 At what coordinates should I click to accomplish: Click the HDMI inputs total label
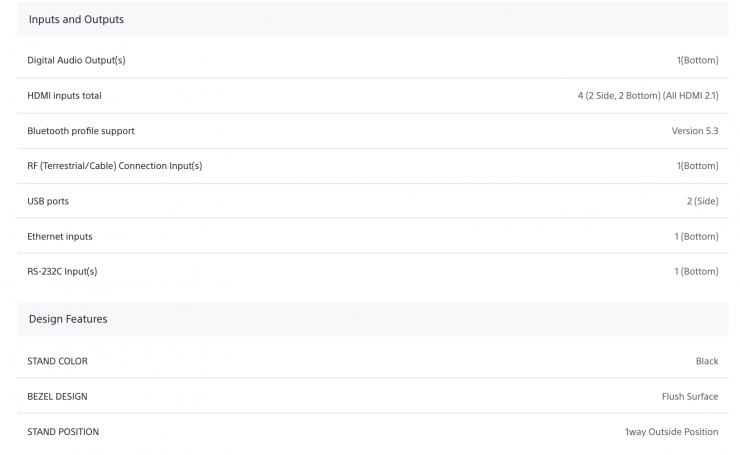click(64, 96)
